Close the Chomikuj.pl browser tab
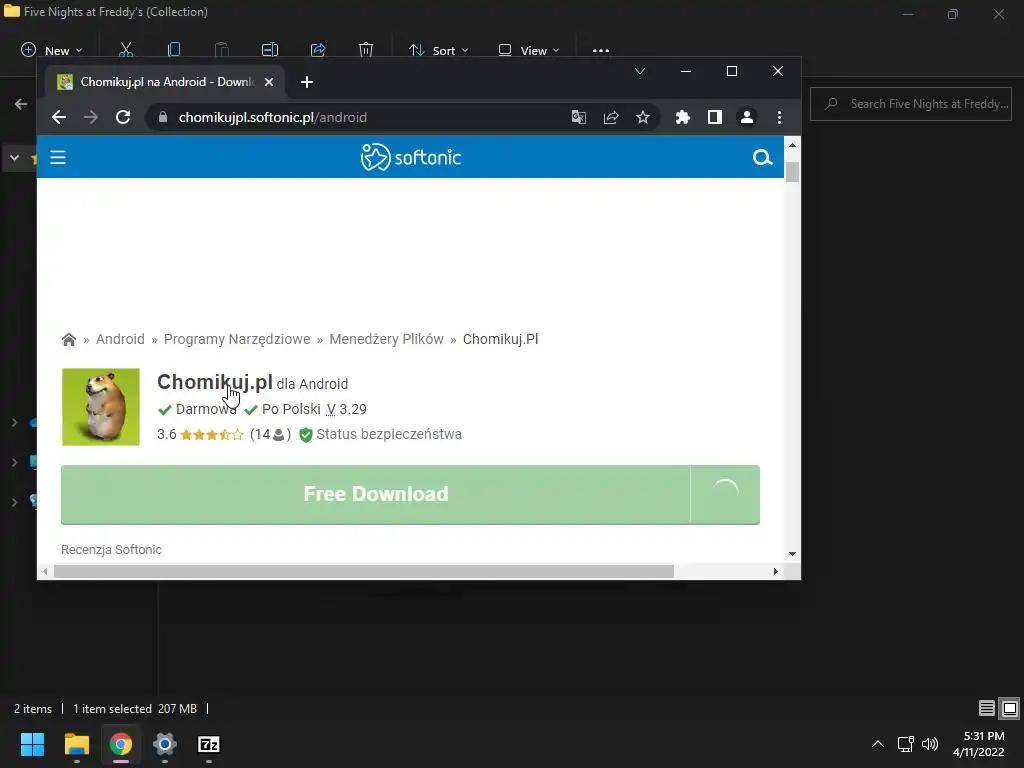The image size is (1024, 768). pyautogui.click(x=269, y=82)
